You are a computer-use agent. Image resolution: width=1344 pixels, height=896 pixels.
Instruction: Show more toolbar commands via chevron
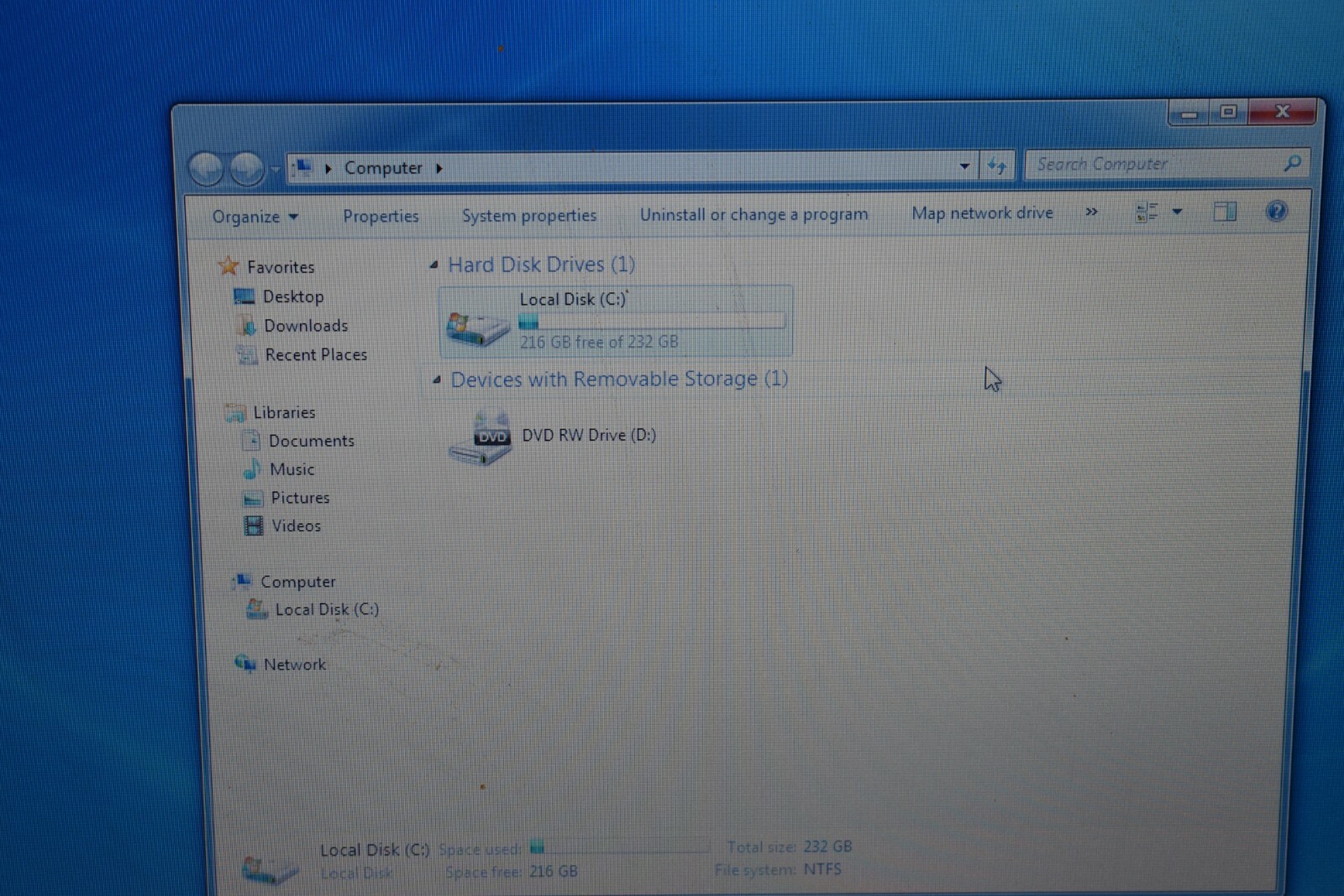pyautogui.click(x=1091, y=212)
